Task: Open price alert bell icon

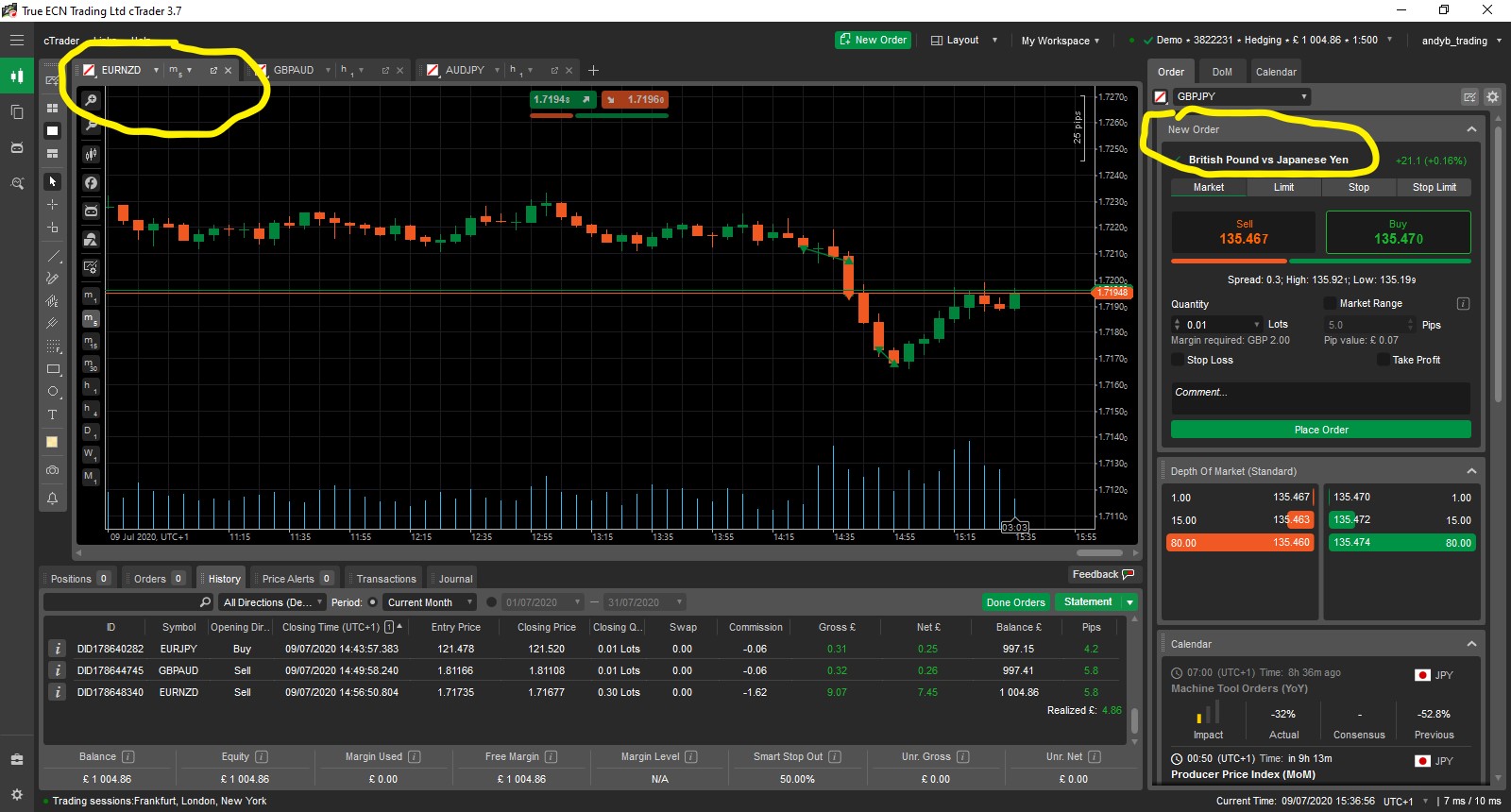Action: [x=53, y=498]
